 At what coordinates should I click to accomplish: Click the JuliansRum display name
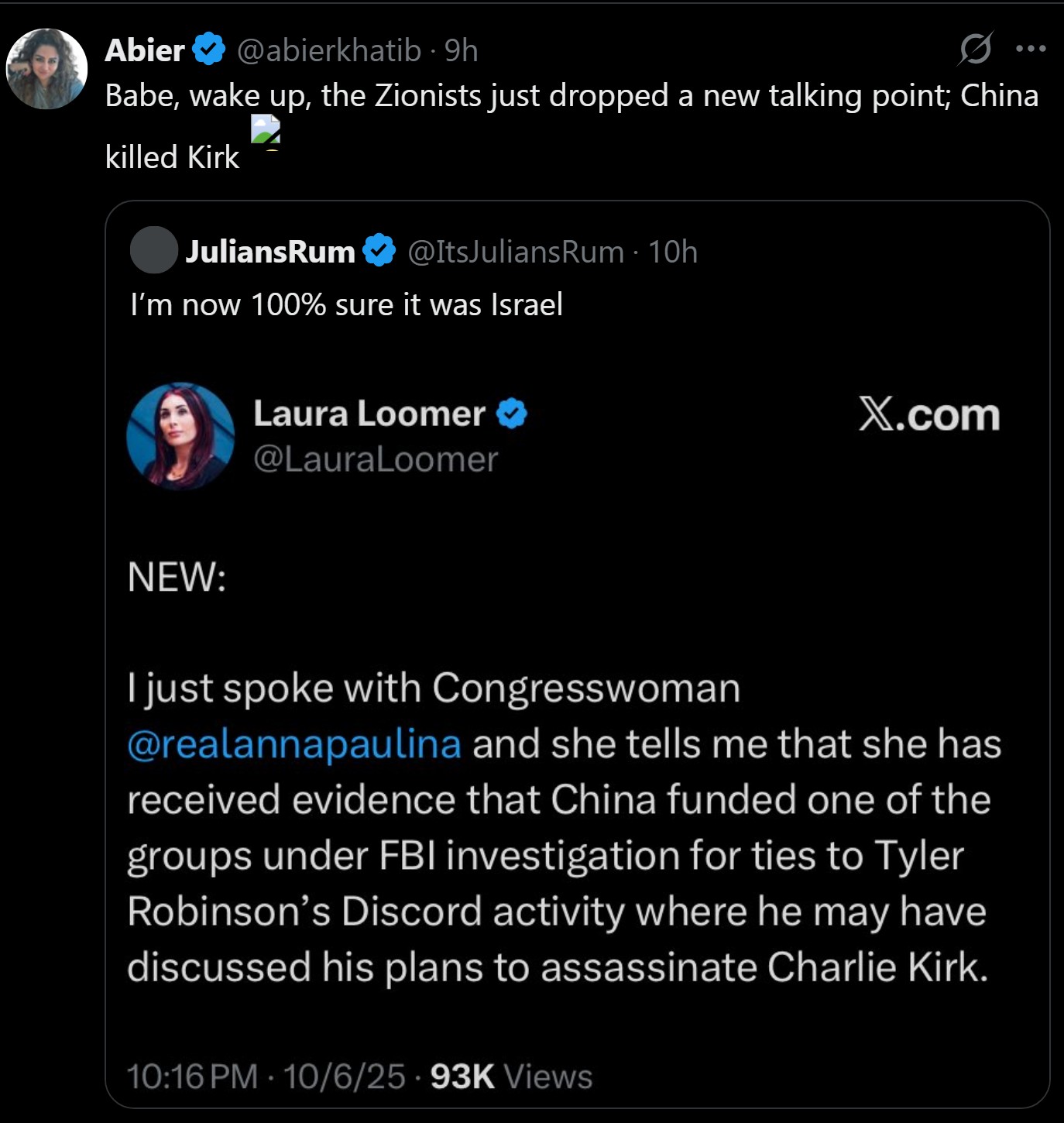pos(269,252)
